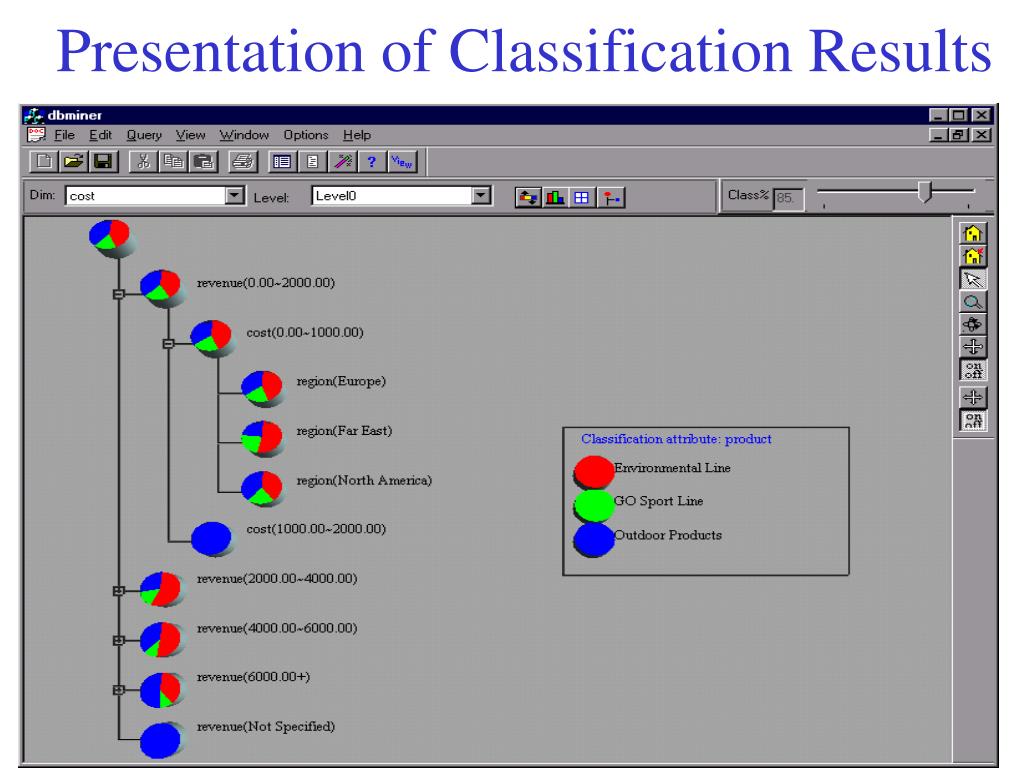This screenshot has height=768, width=1024.
Task: Click the up-down arrows icon beside Level box
Action: 528,197
